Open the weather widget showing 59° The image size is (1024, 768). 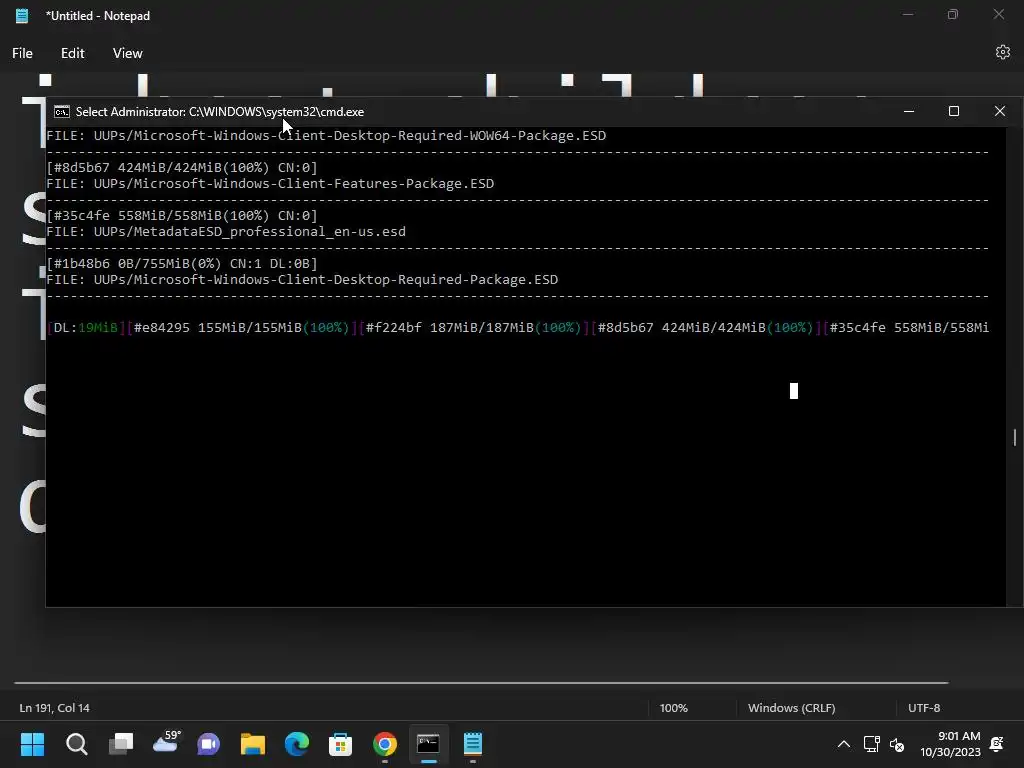[166, 743]
